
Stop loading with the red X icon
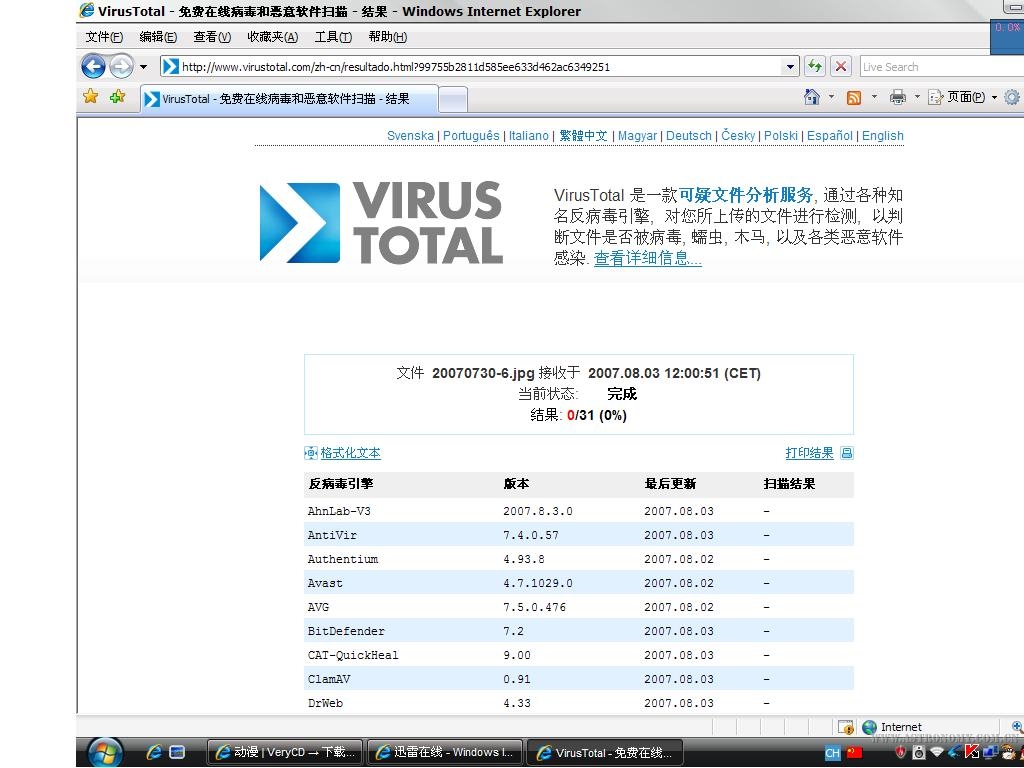tap(841, 67)
